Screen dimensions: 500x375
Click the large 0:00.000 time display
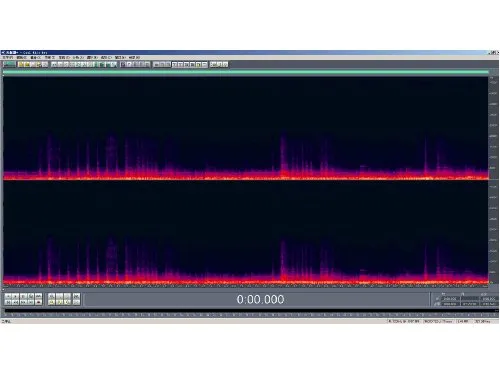pyautogui.click(x=260, y=299)
